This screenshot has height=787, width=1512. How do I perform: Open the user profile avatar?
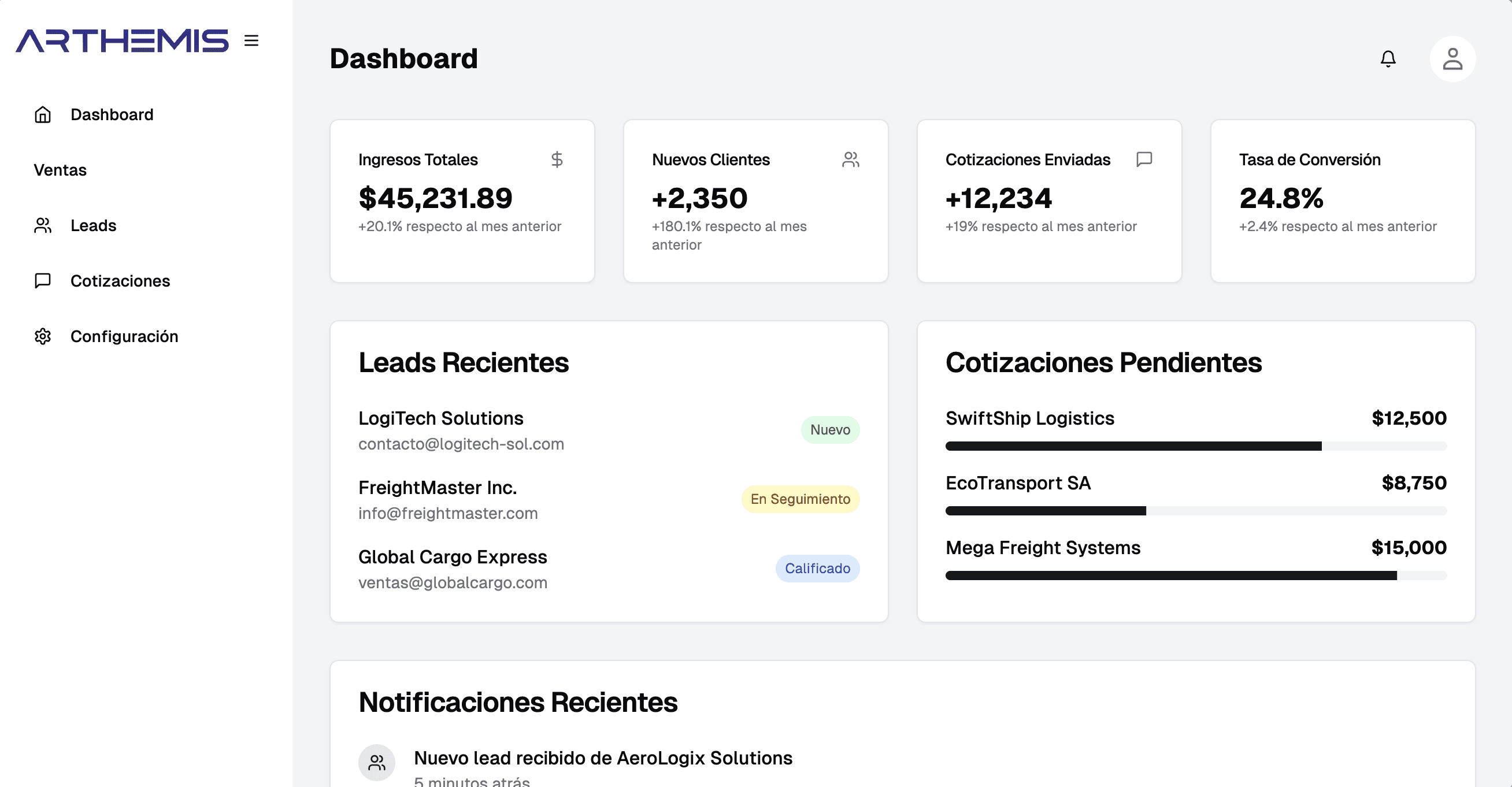click(1452, 59)
